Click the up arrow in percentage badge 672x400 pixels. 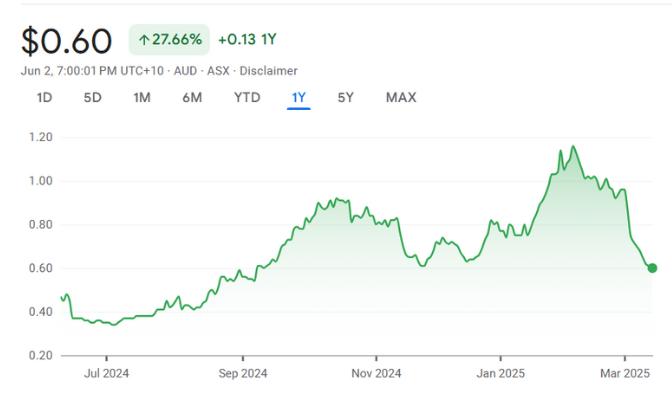tap(144, 40)
